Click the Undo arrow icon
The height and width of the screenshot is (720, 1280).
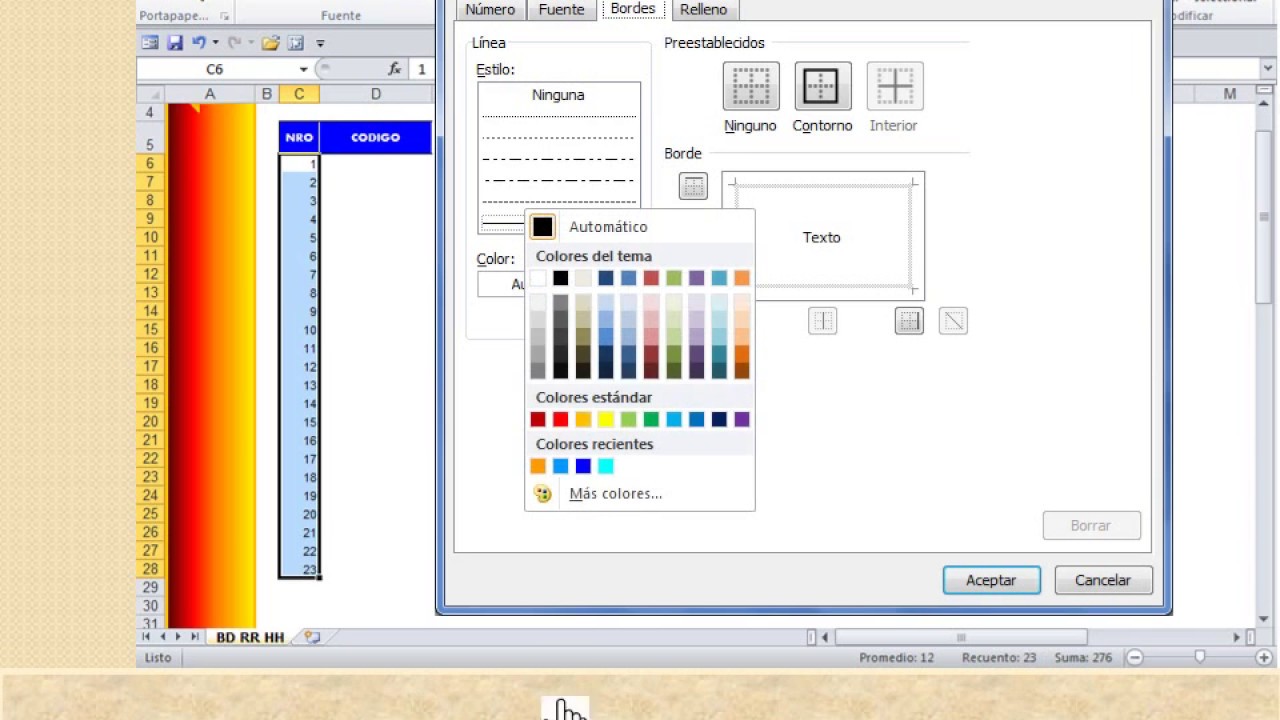point(198,43)
